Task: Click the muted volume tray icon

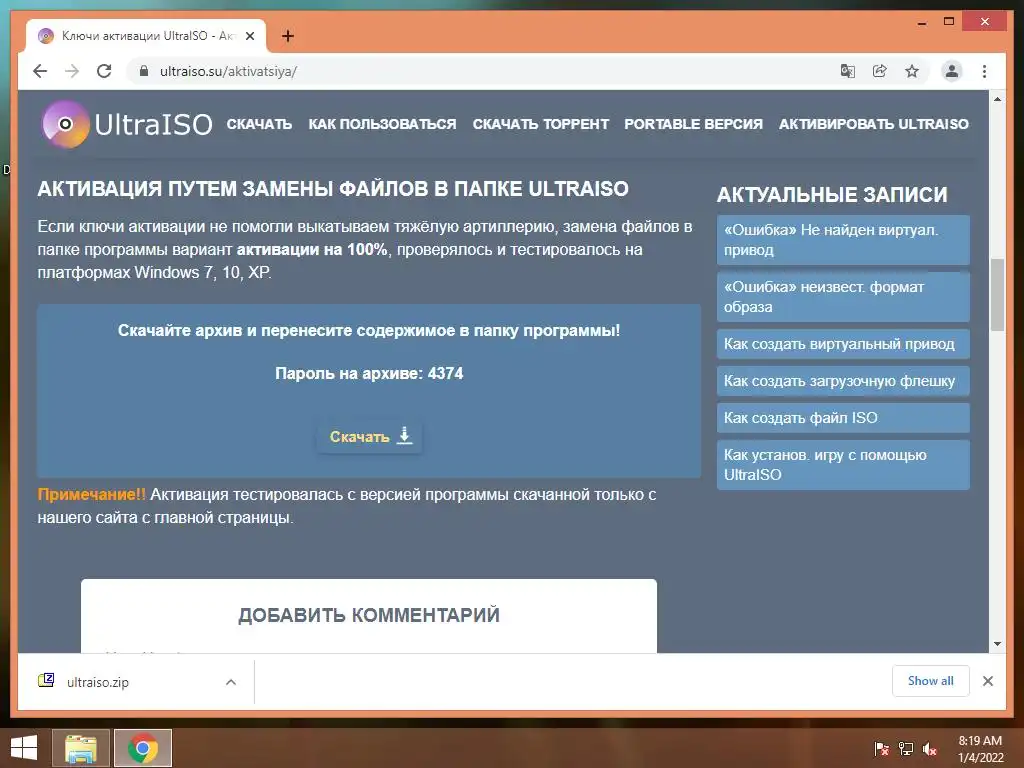Action: pos(930,749)
